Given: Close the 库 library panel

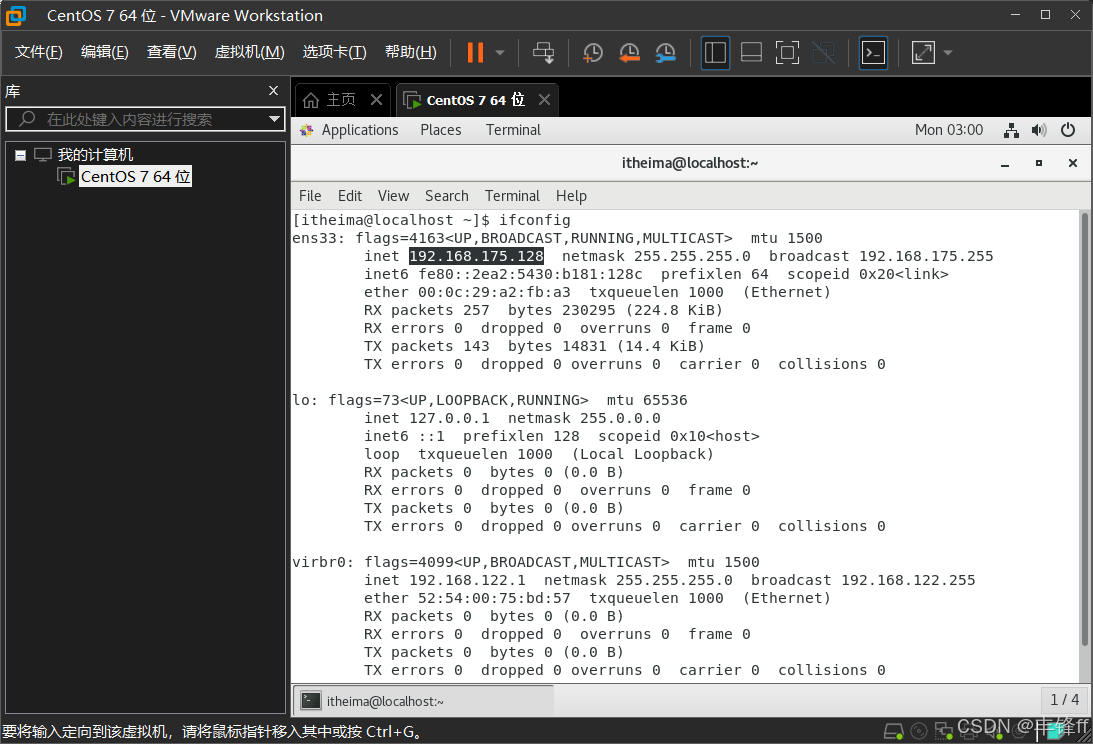Looking at the screenshot, I should coord(273,91).
